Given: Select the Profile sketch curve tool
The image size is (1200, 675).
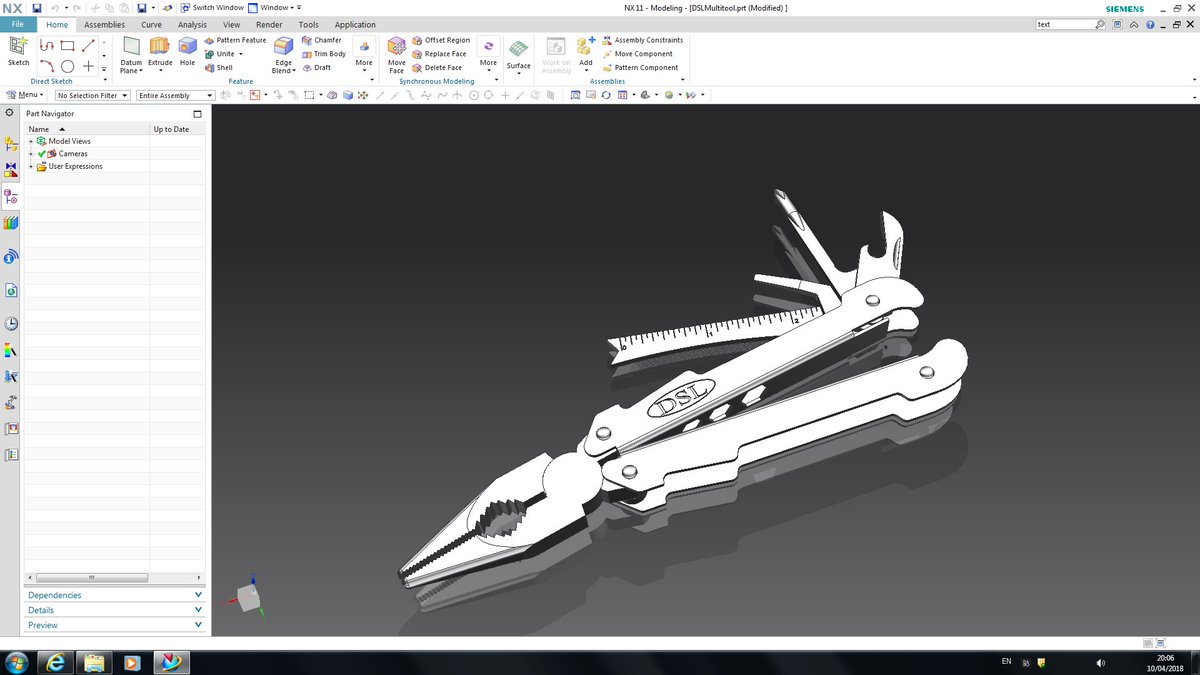Looking at the screenshot, I should (x=47, y=45).
